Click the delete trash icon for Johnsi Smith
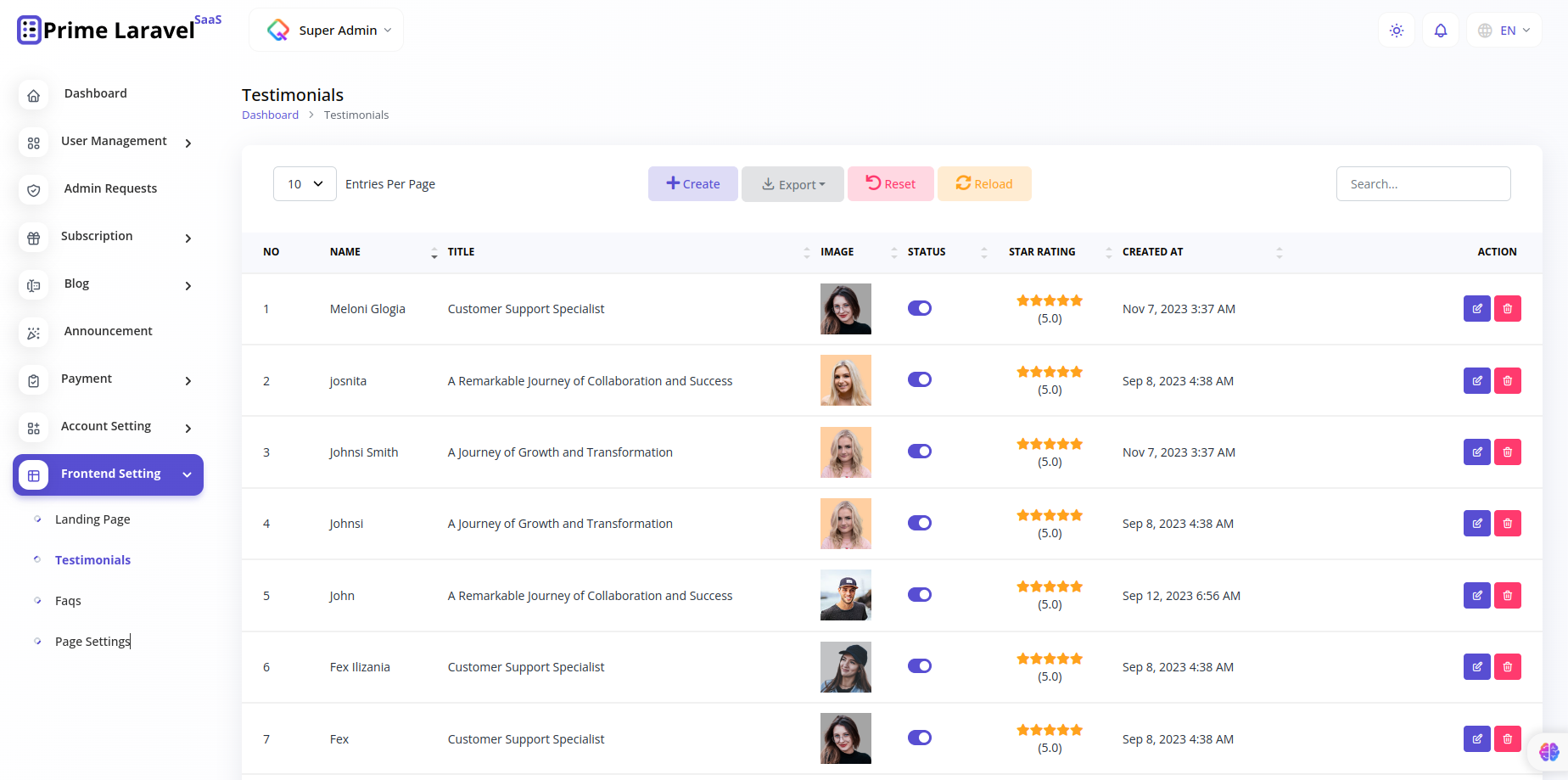 click(1508, 452)
